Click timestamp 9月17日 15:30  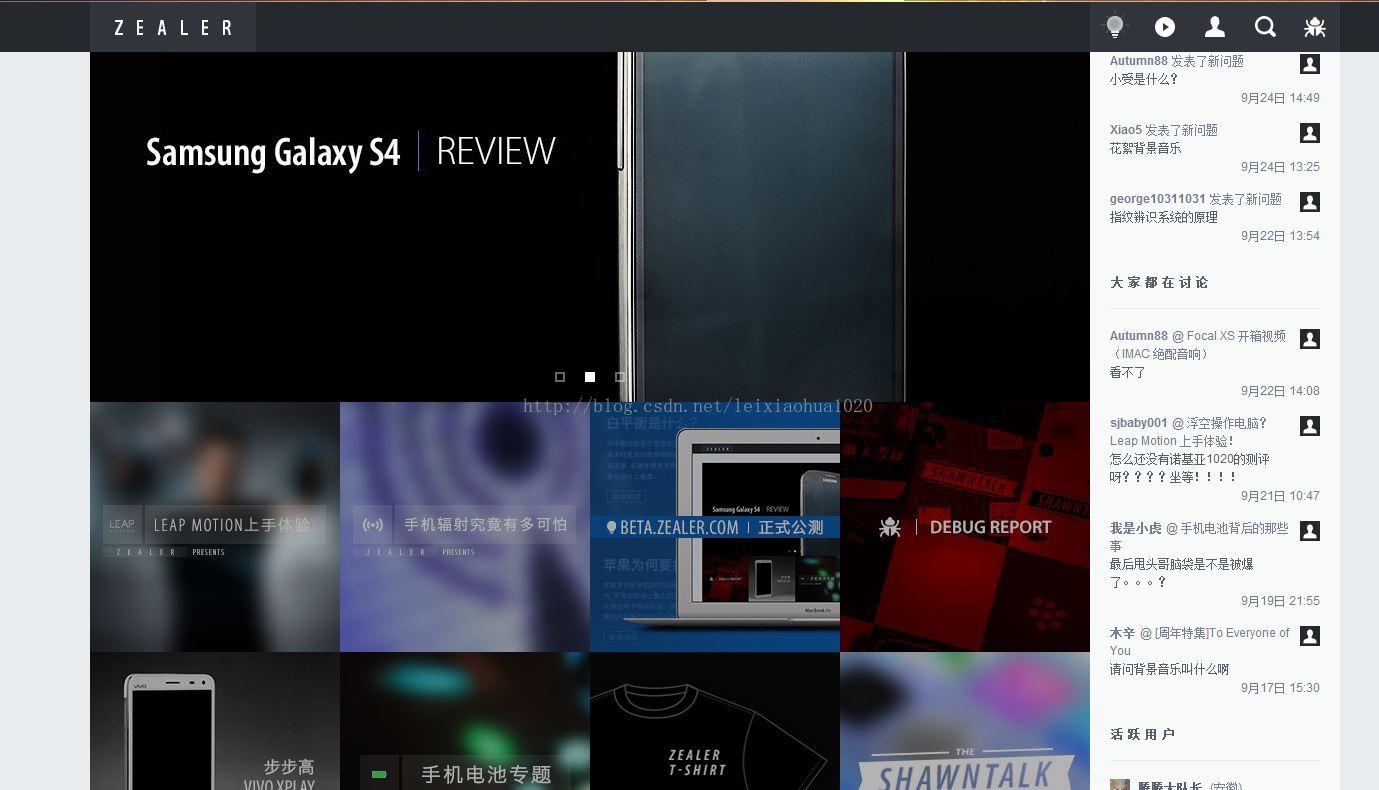pyautogui.click(x=1280, y=688)
